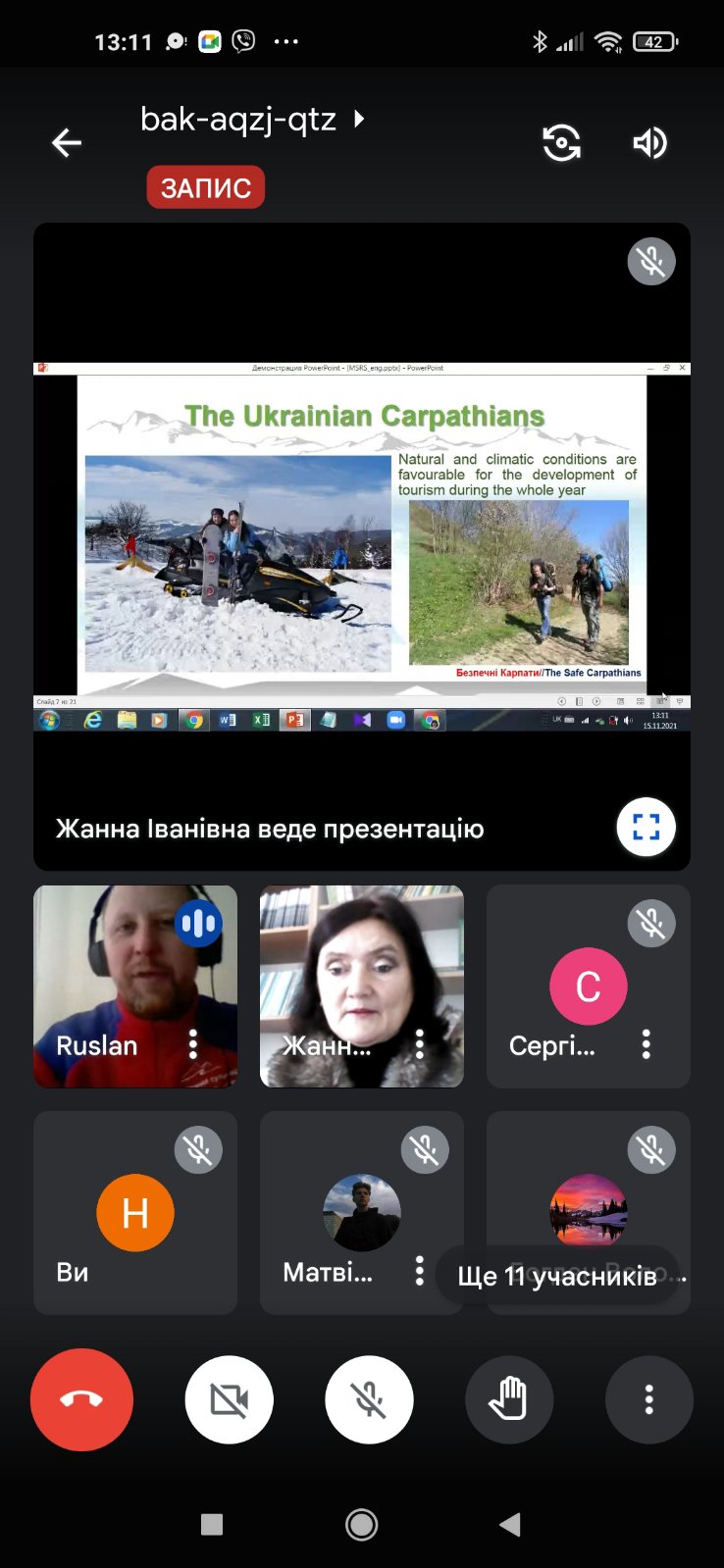Viewport: 724px width, 1568px height.
Task: Tap Ruslan's speaking audio indicator
Action: coord(198,923)
